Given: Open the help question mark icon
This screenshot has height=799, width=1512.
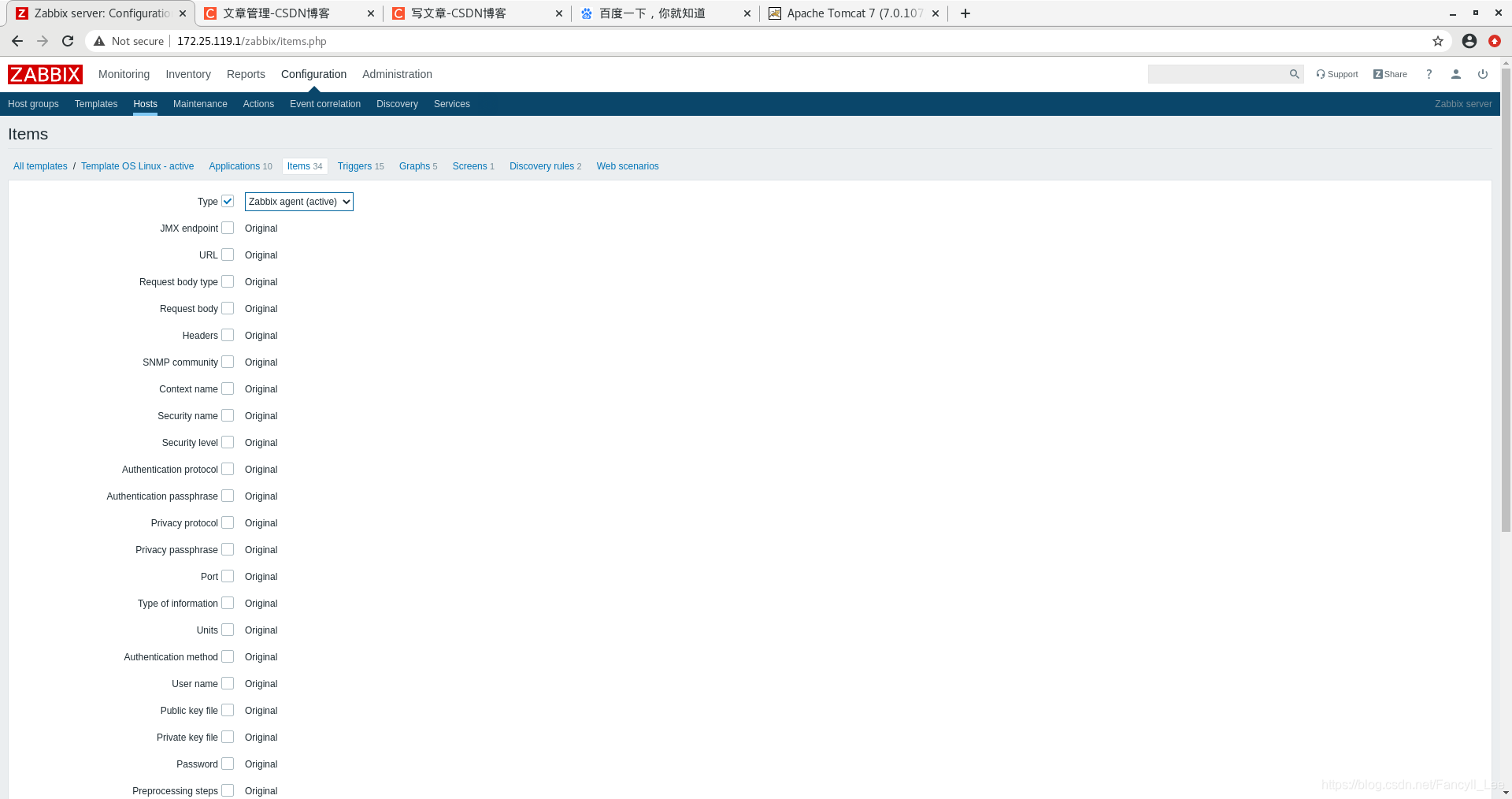Looking at the screenshot, I should 1429,74.
